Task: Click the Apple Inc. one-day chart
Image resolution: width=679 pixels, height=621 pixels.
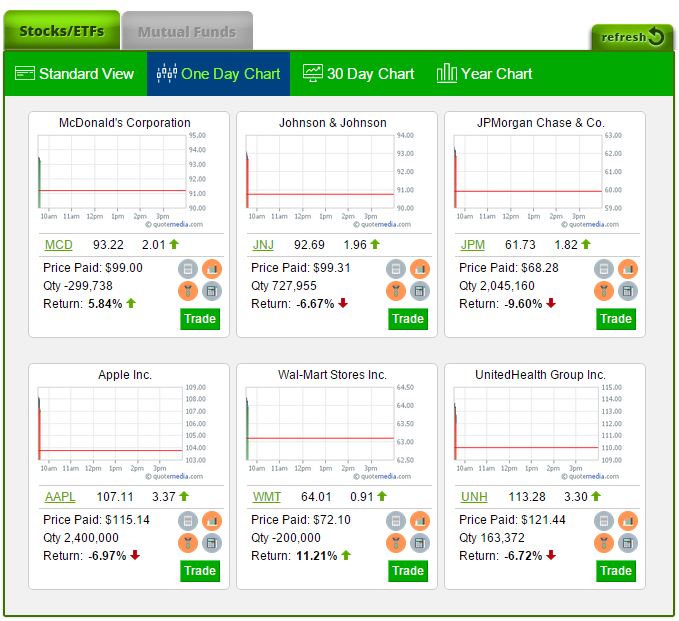Action: 122,431
